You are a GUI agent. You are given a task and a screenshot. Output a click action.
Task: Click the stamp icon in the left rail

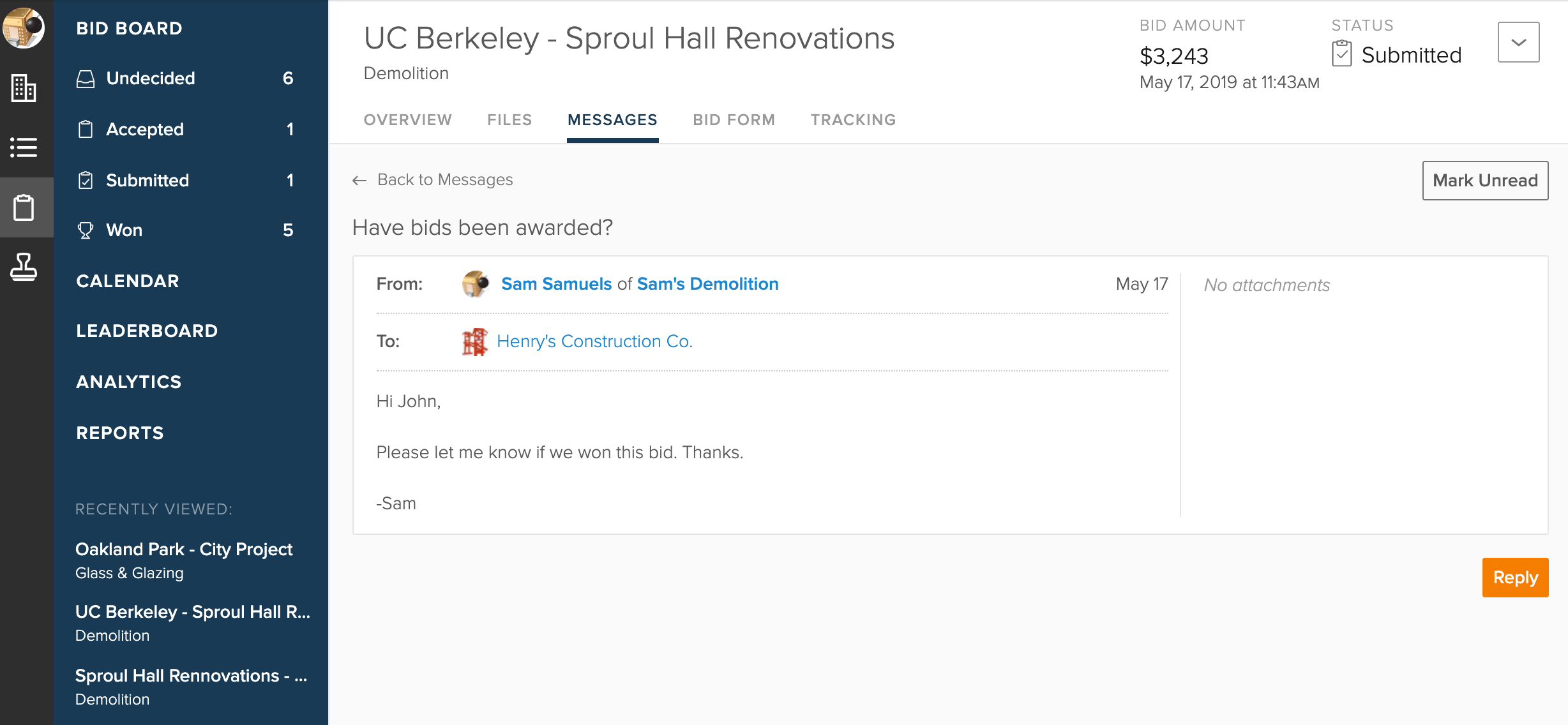click(x=24, y=267)
